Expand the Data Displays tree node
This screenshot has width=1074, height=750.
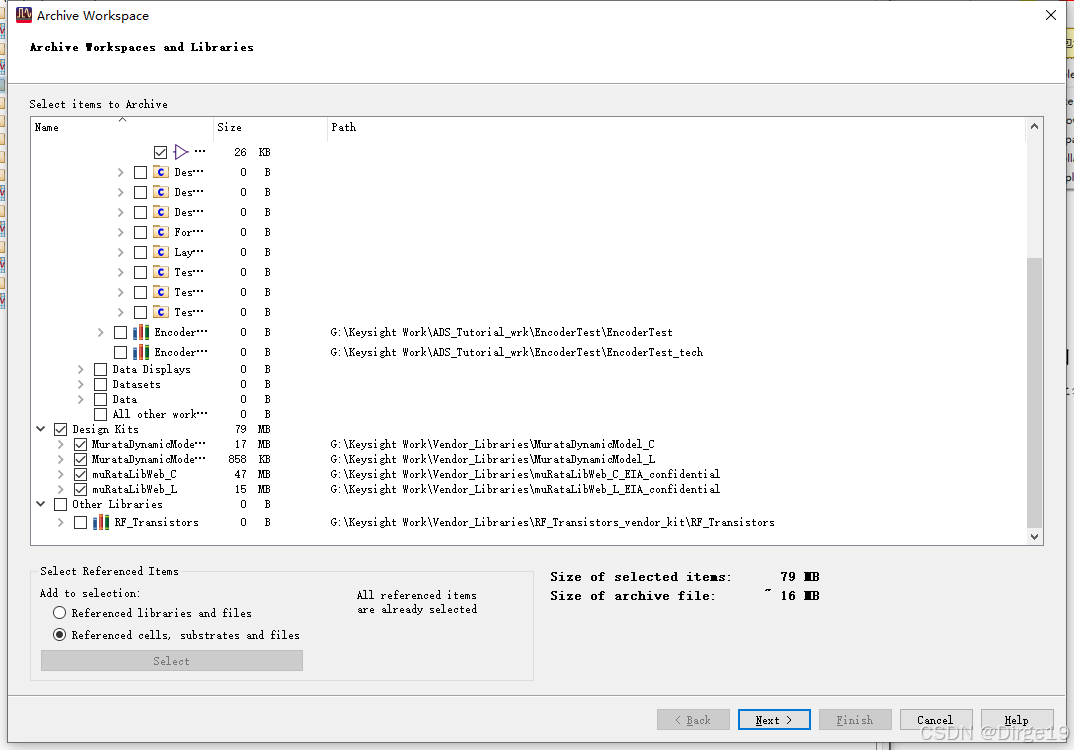click(79, 368)
